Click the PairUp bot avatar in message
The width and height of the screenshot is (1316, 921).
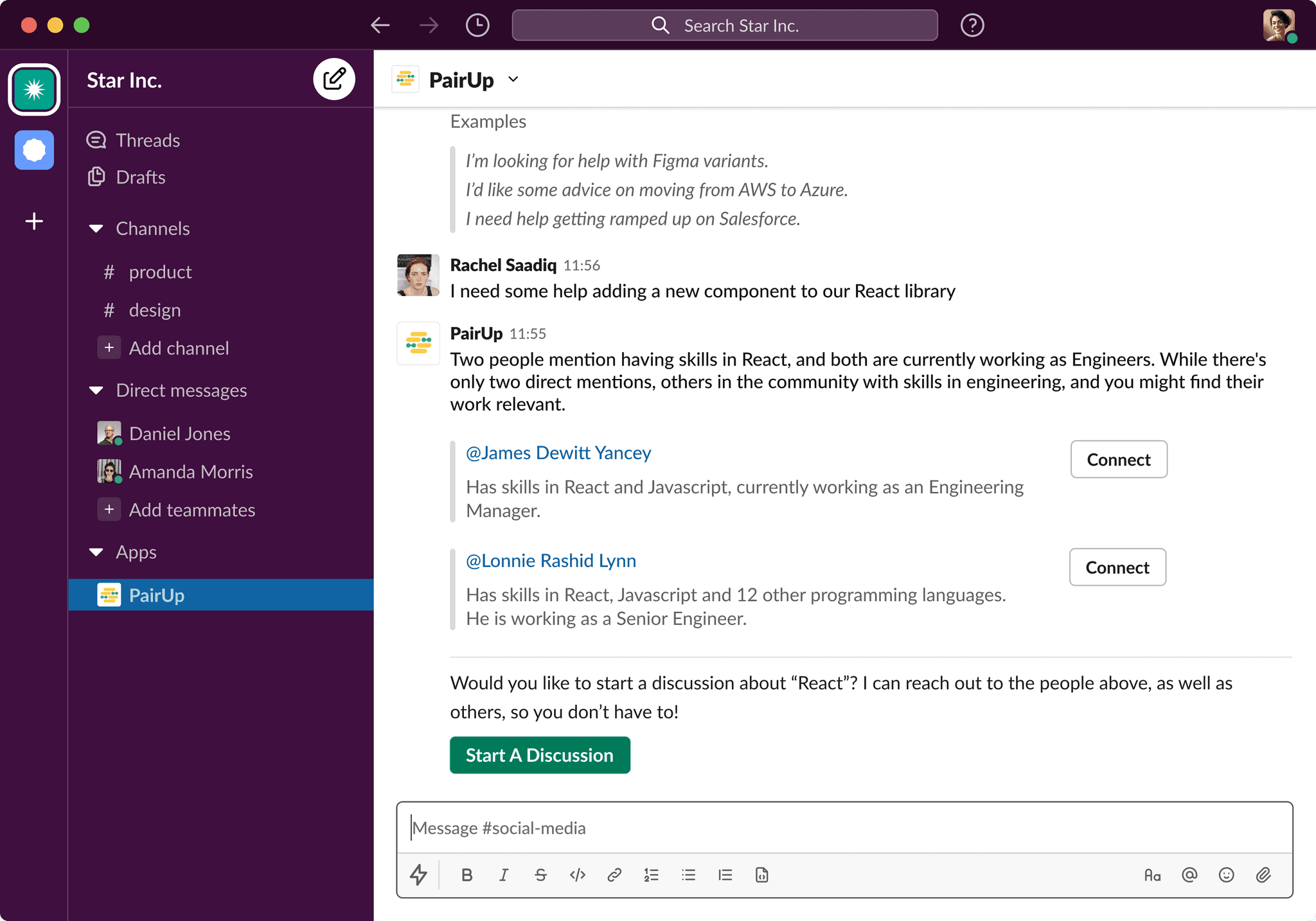[x=418, y=343]
